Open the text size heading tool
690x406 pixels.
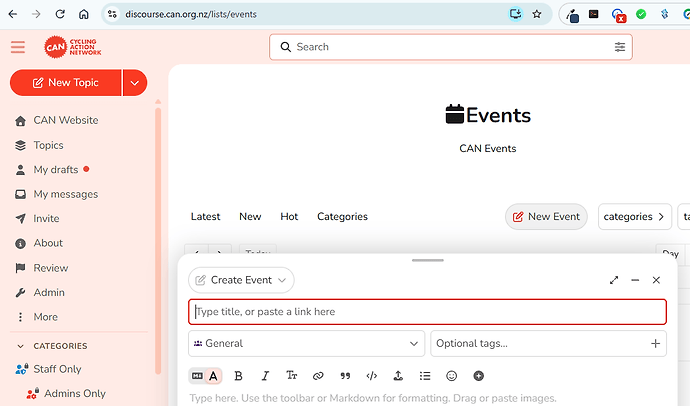tap(291, 376)
